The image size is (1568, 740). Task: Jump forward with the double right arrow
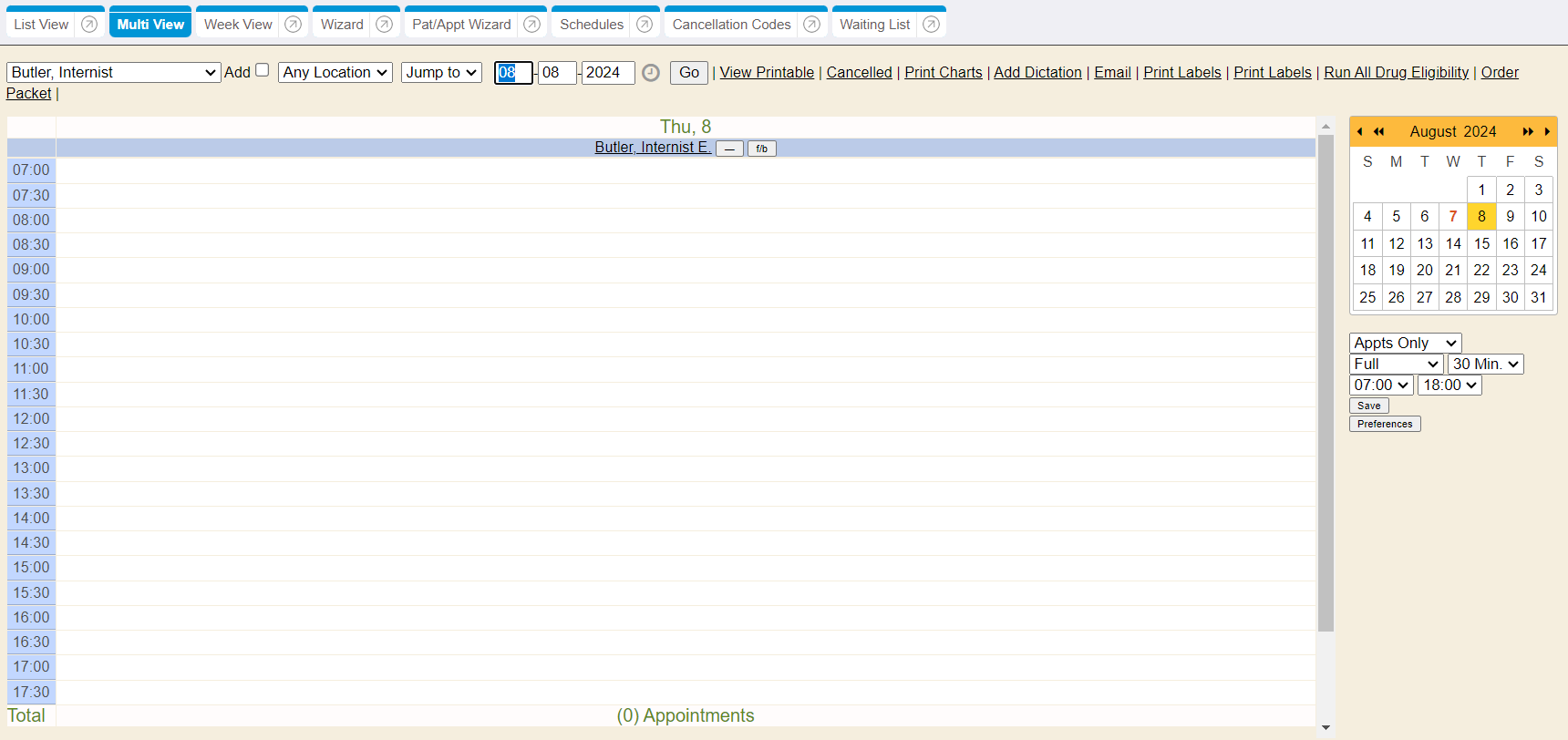[x=1528, y=132]
